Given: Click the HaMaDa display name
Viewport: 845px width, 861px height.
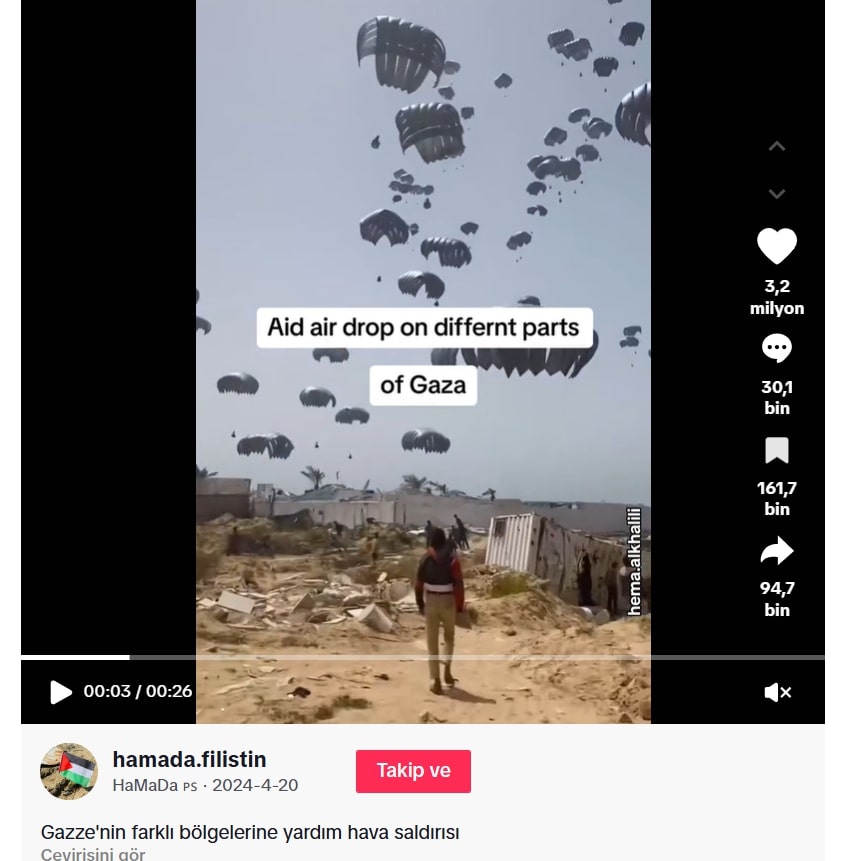Looking at the screenshot, I should click(x=145, y=785).
